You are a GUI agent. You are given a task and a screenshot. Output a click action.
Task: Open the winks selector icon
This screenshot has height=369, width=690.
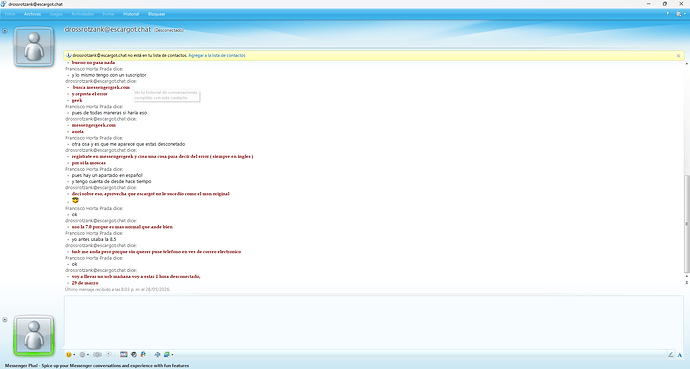(x=82, y=354)
